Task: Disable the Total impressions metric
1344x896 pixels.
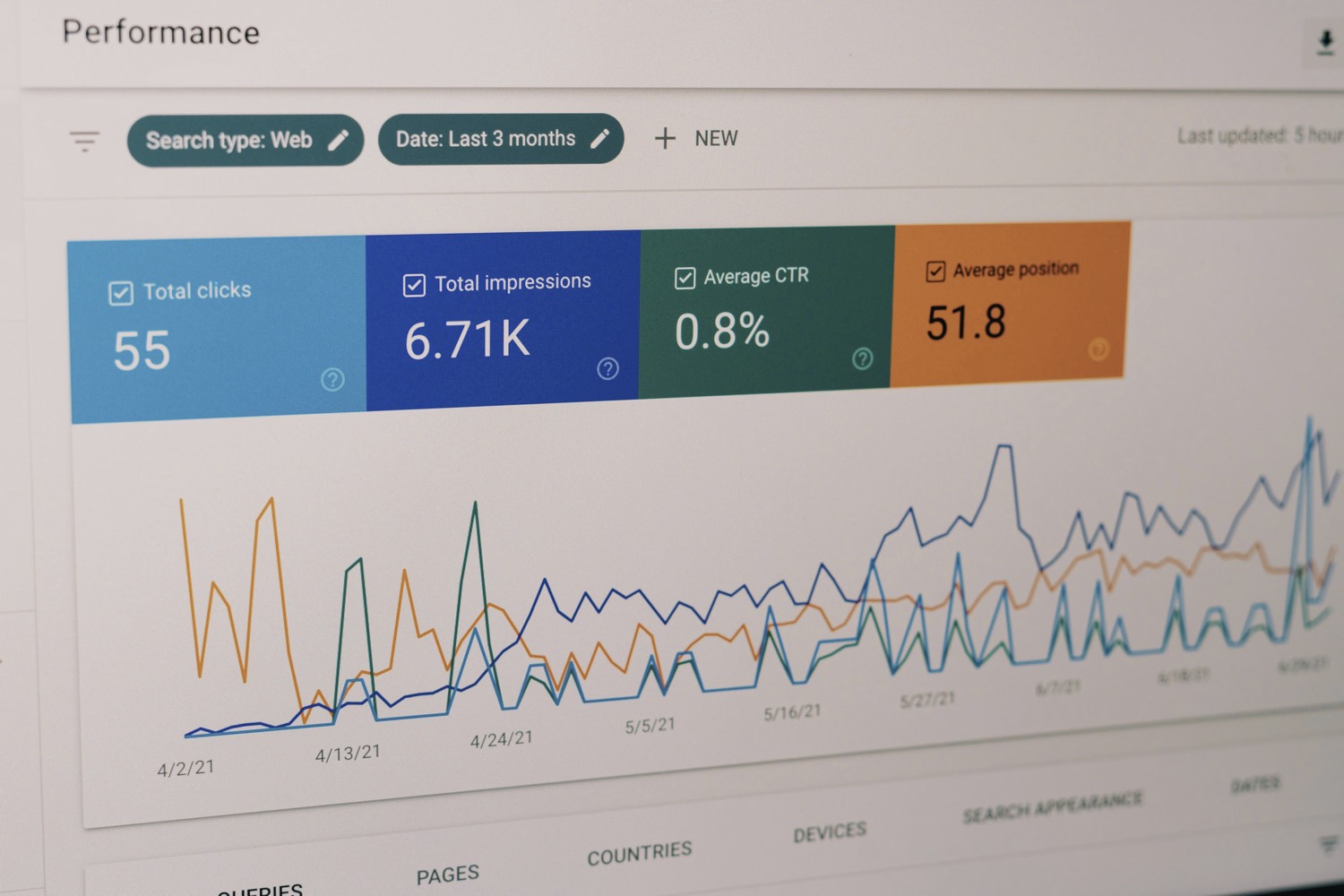Action: coord(414,283)
